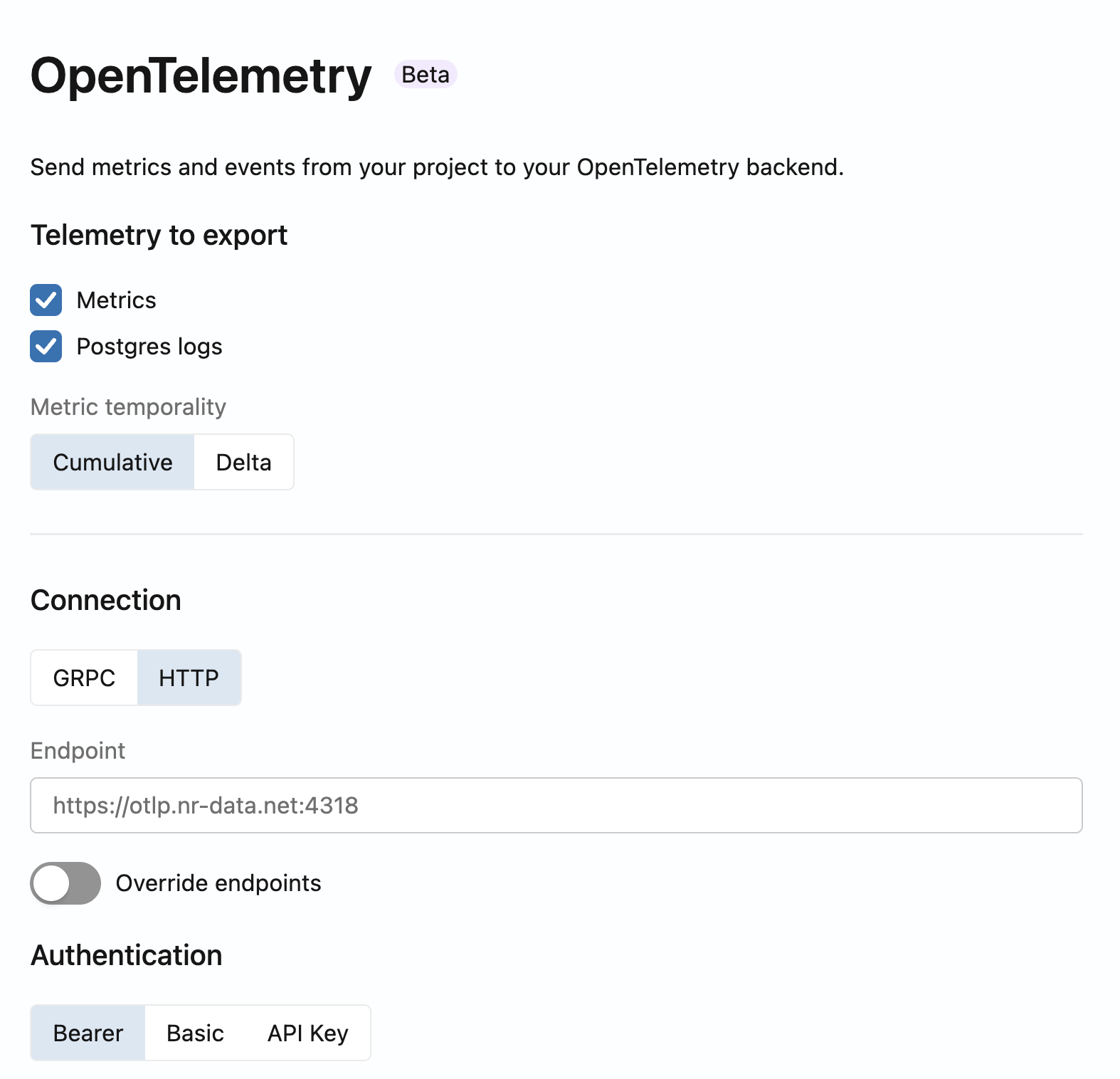Image resolution: width=1120 pixels, height=1079 pixels.
Task: Enable the Override endpoints toggle switch
Action: (65, 883)
